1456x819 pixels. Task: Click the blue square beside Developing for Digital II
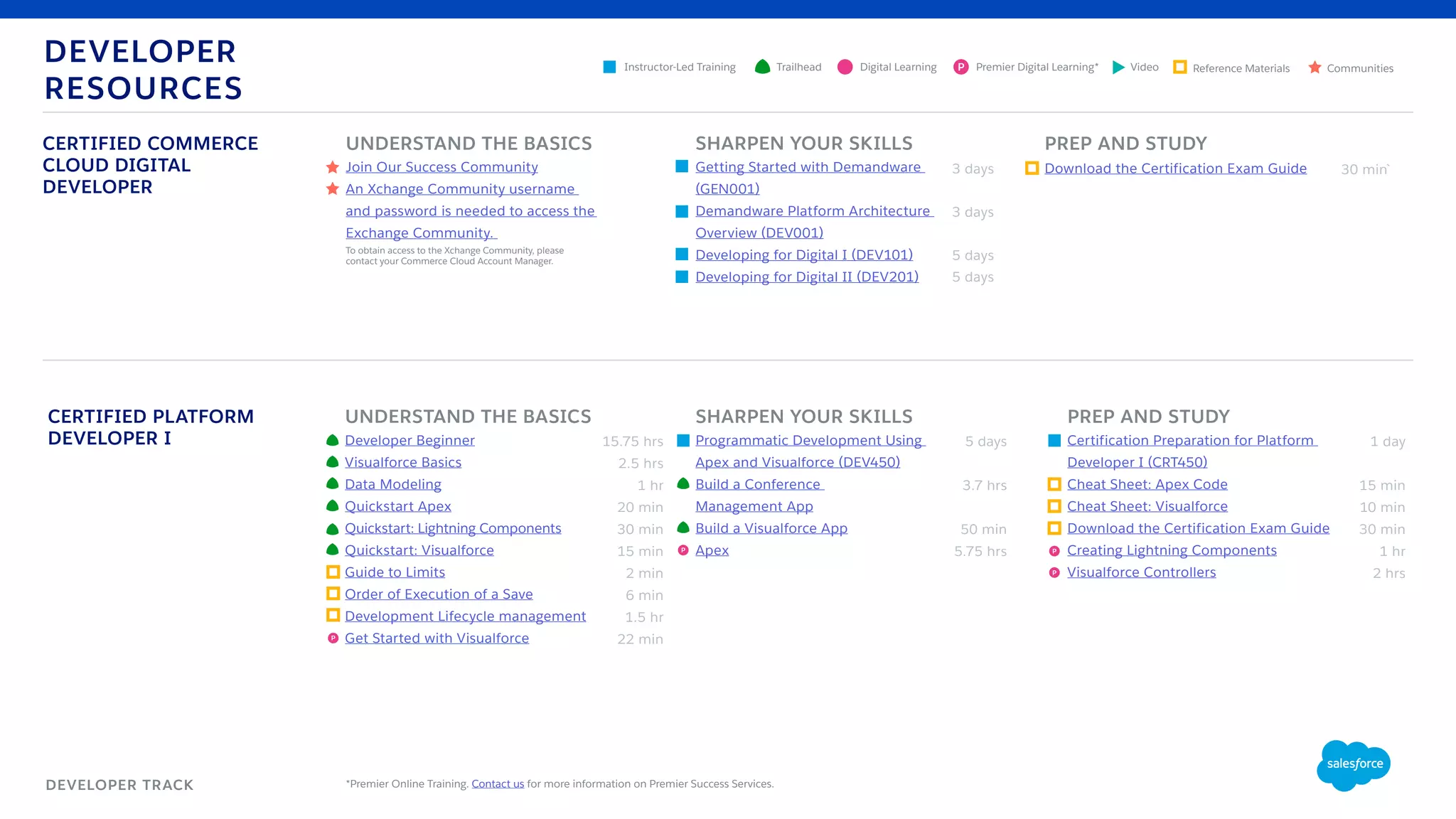682,277
